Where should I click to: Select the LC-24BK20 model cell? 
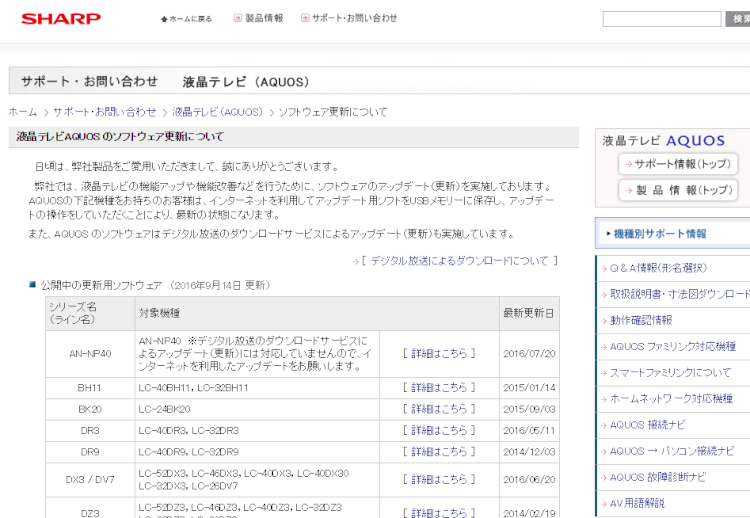pyautogui.click(x=257, y=409)
